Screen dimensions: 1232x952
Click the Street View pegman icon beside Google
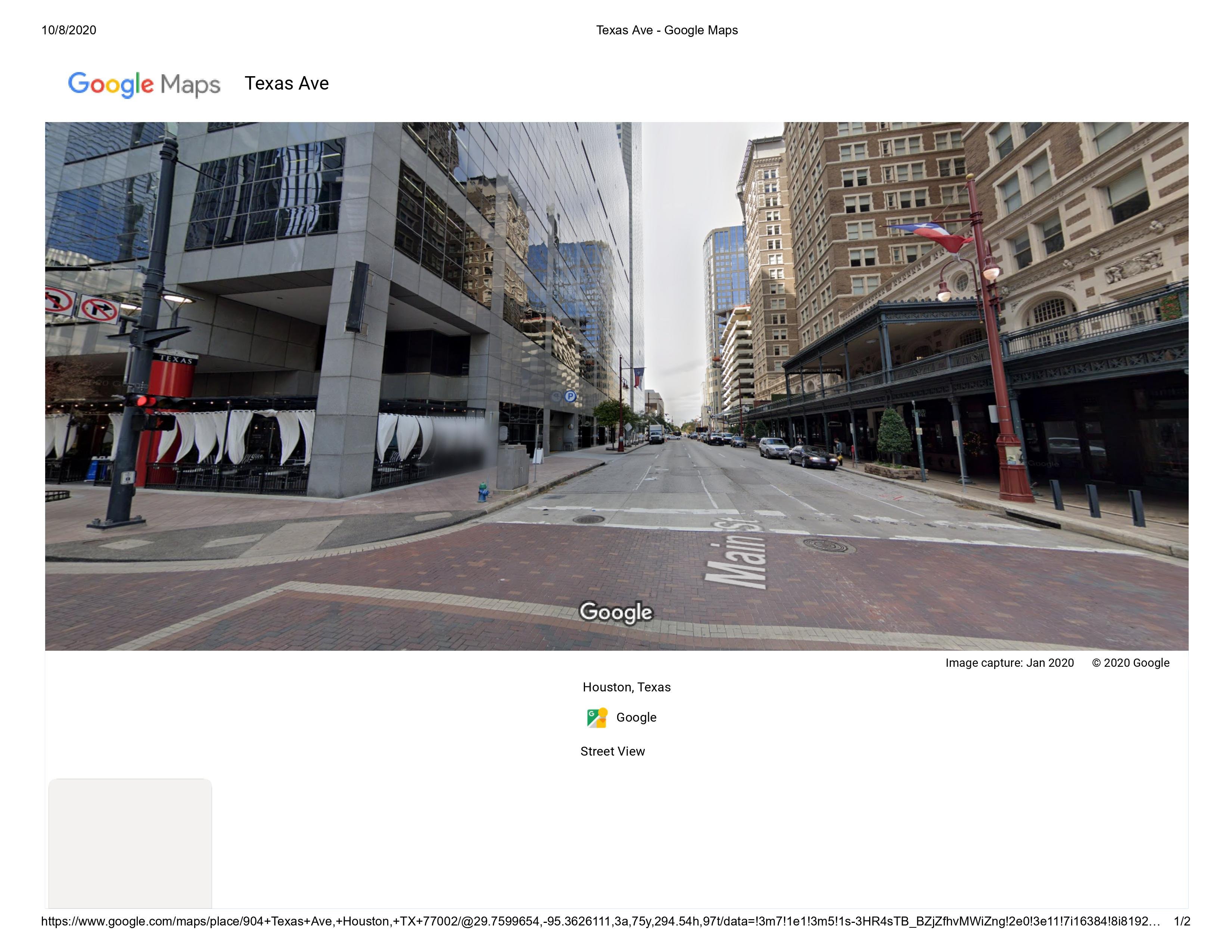(x=597, y=718)
